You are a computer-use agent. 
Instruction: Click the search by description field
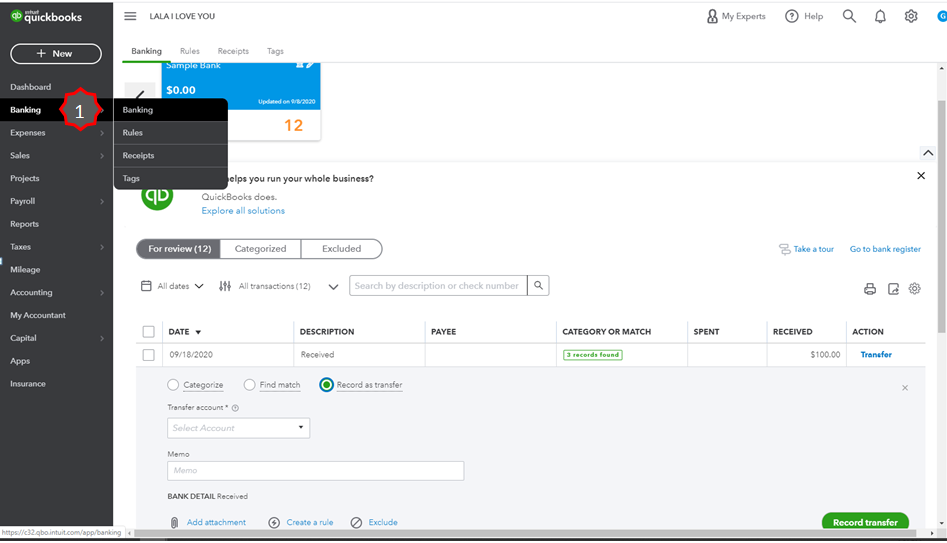(x=438, y=286)
